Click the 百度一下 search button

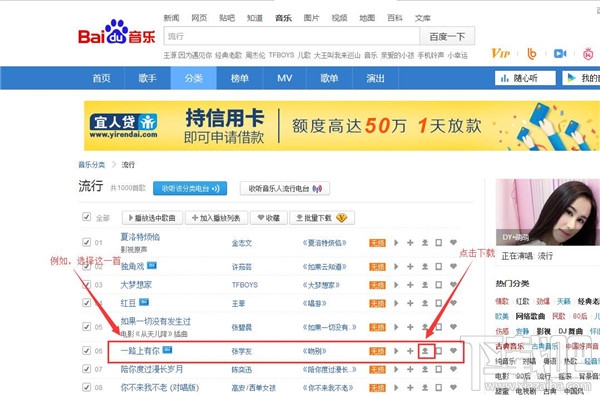(x=447, y=36)
